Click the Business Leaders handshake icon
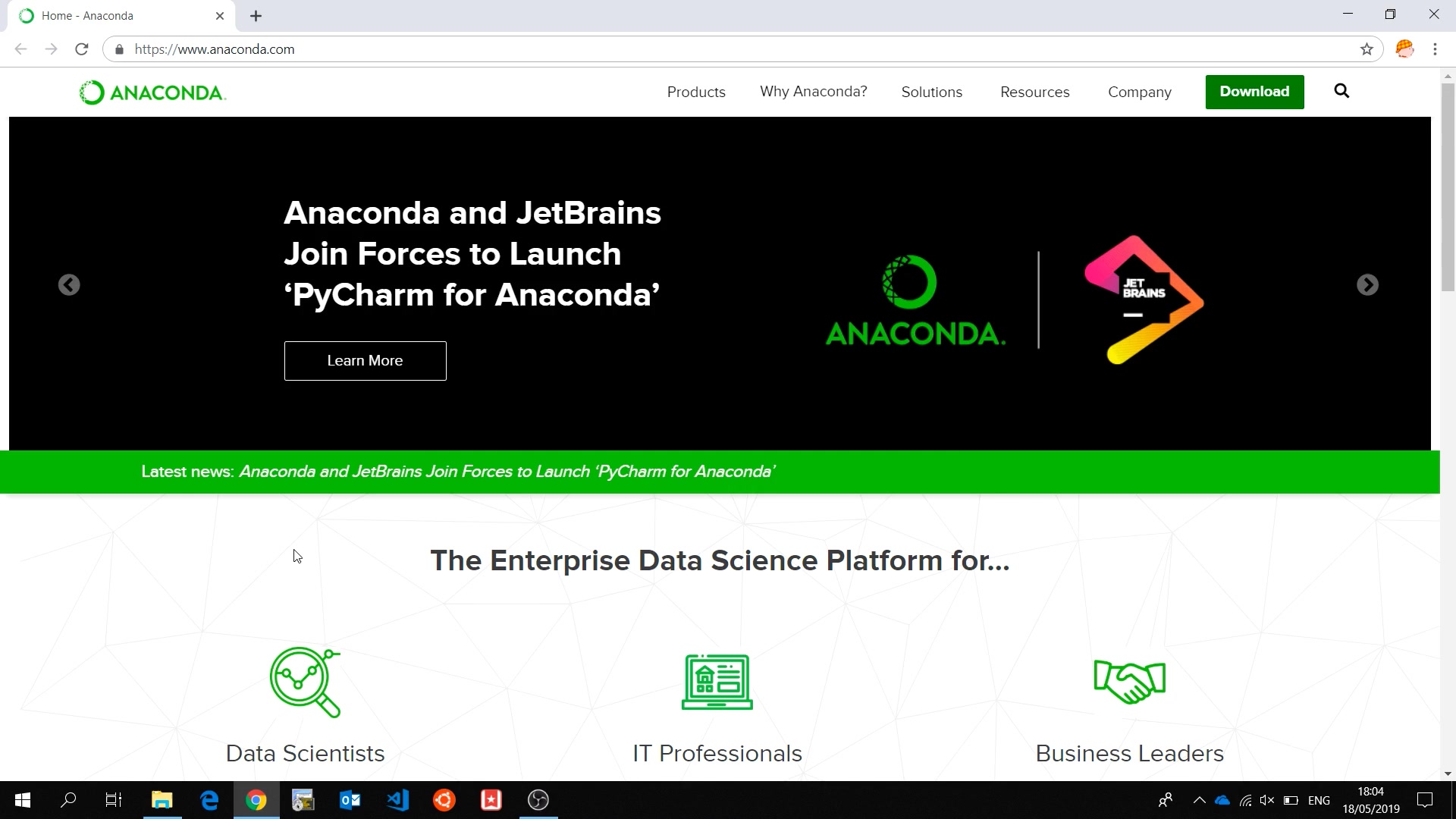 click(1129, 682)
